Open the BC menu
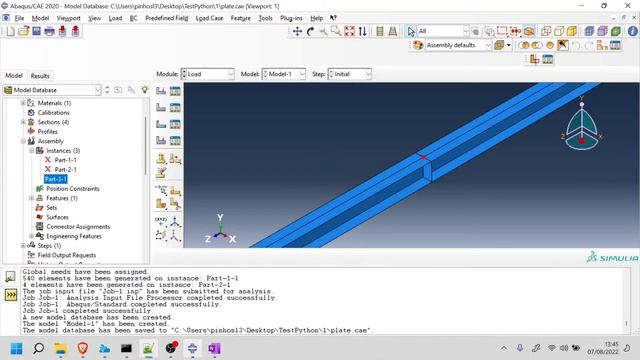 click(x=133, y=18)
